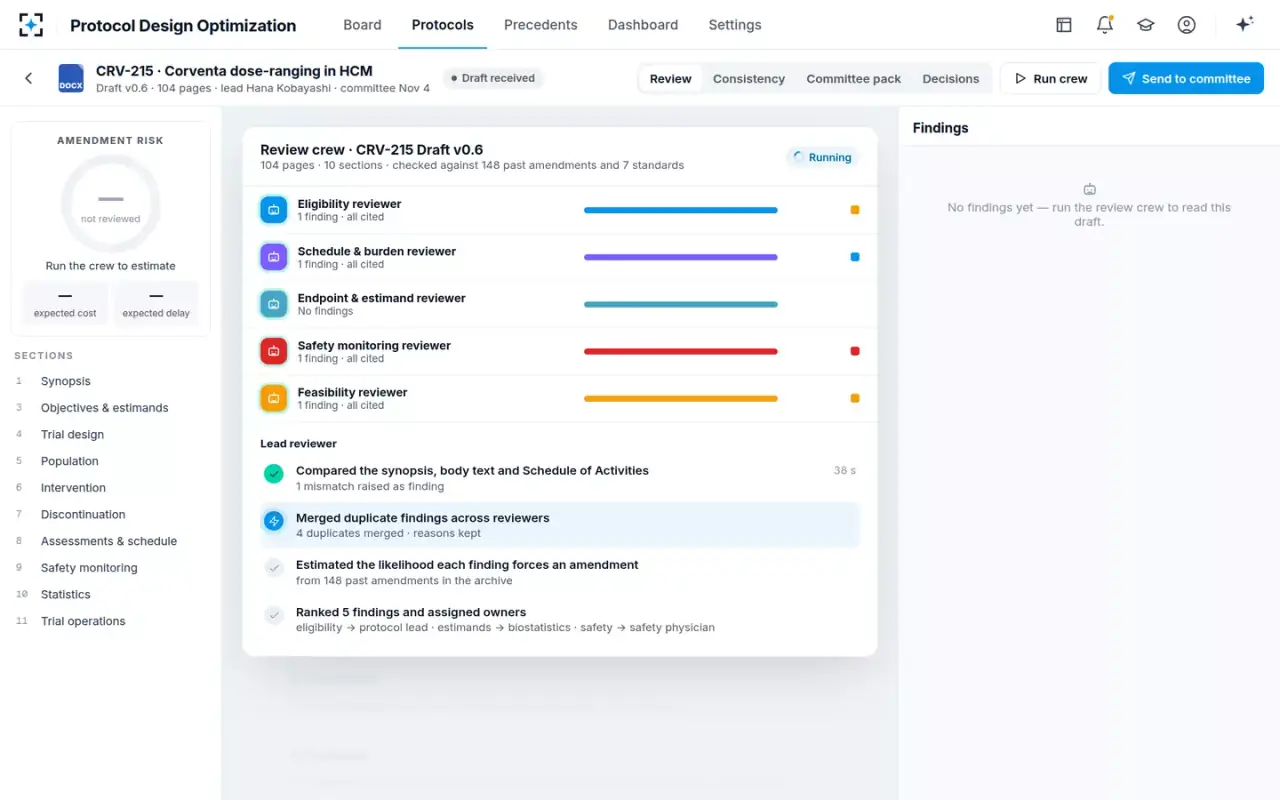Select the Endpoint & estimand reviewer bot icon
Screen dimensions: 1280x800
[273, 304]
